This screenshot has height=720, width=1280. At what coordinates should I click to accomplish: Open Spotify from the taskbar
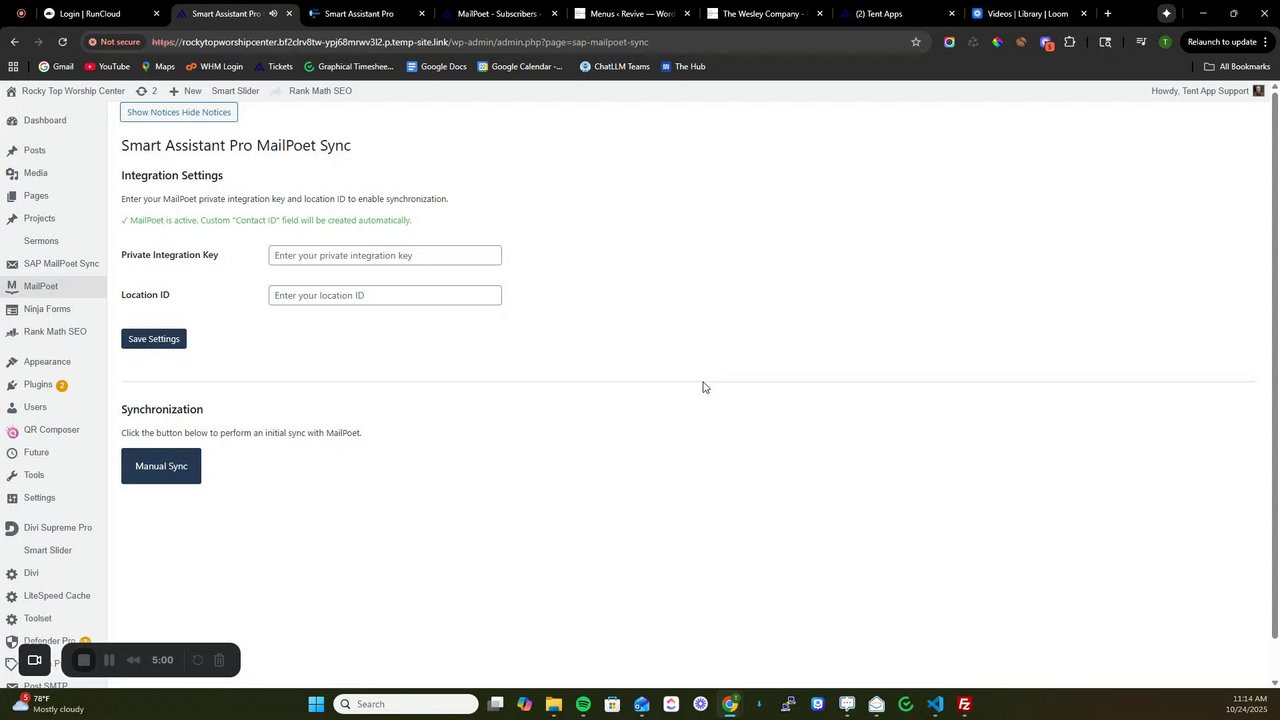[x=583, y=704]
